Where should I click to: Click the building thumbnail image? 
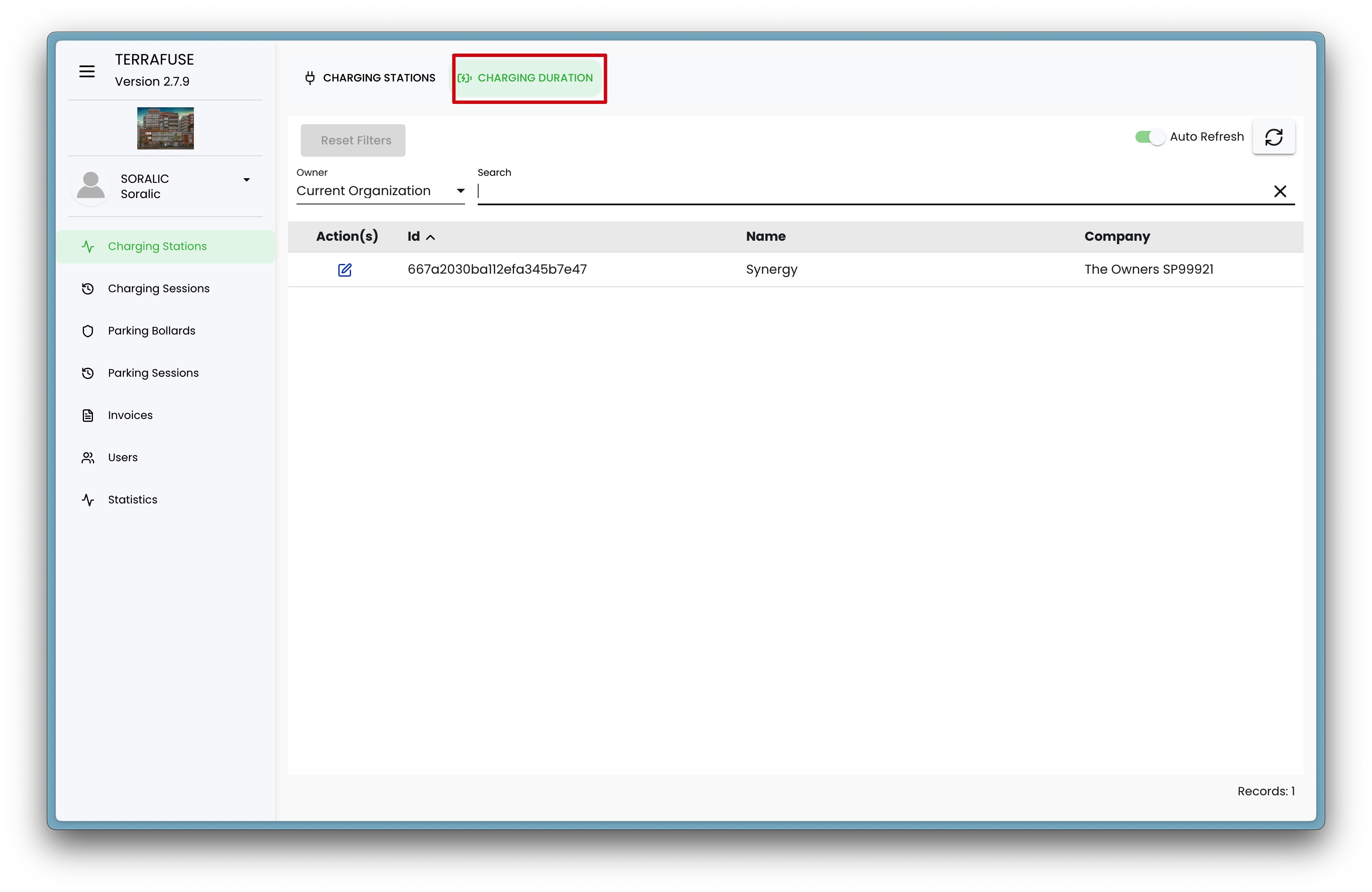[166, 128]
